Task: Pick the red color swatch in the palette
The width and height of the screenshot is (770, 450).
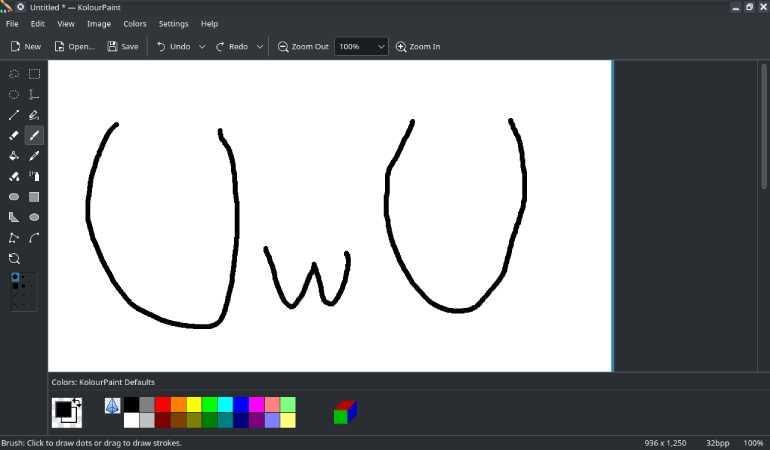Action: point(163,404)
